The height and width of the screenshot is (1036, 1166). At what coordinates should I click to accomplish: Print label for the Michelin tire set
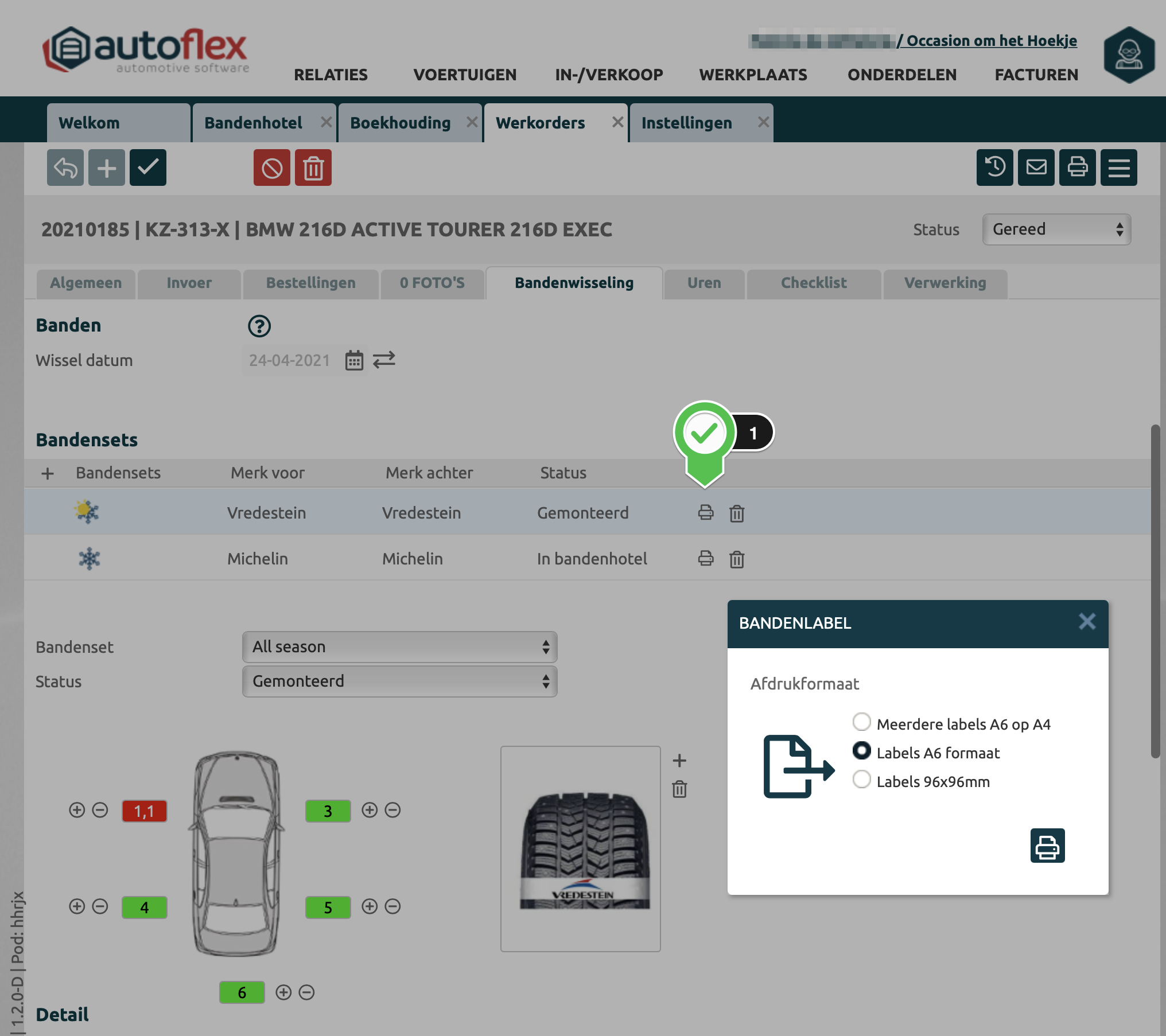706,558
